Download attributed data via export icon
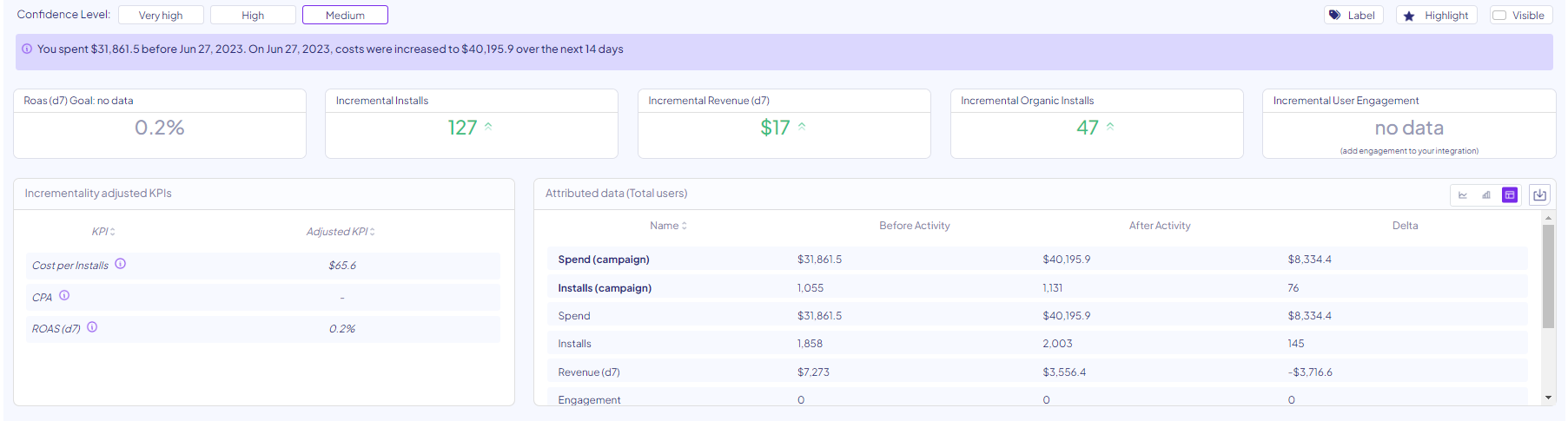This screenshot has height=421, width=1568. click(1540, 195)
